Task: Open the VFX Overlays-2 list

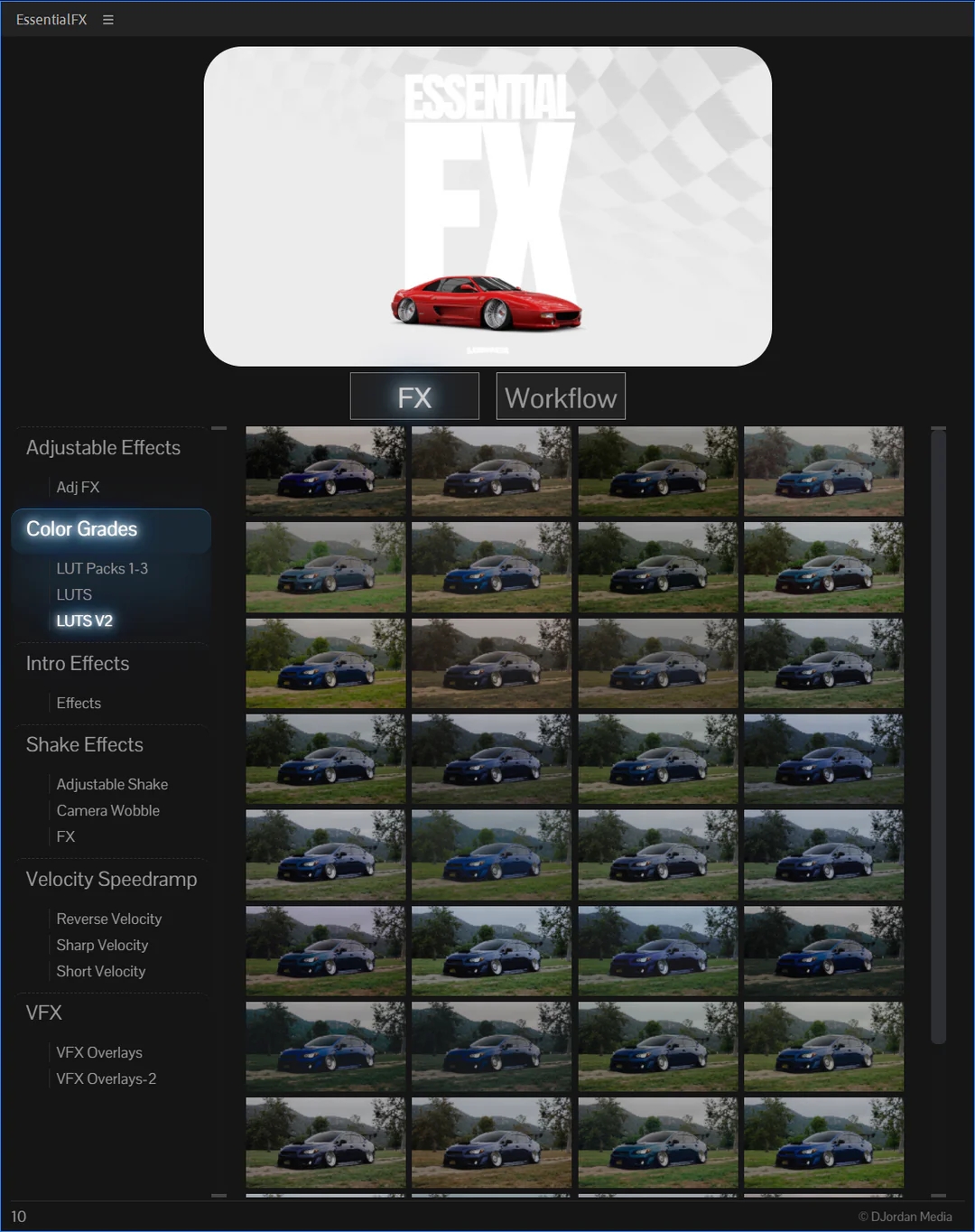Action: tap(107, 1078)
